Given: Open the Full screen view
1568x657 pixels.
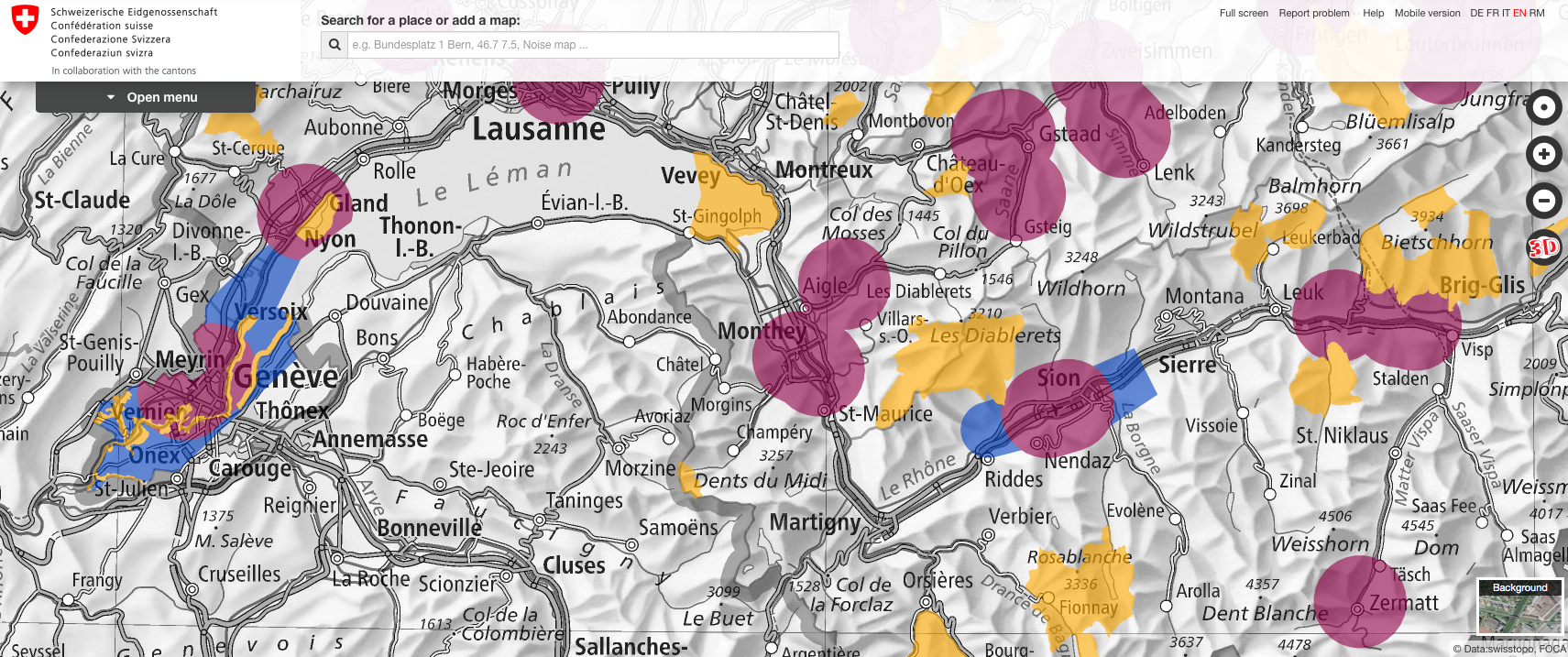Looking at the screenshot, I should (1244, 13).
